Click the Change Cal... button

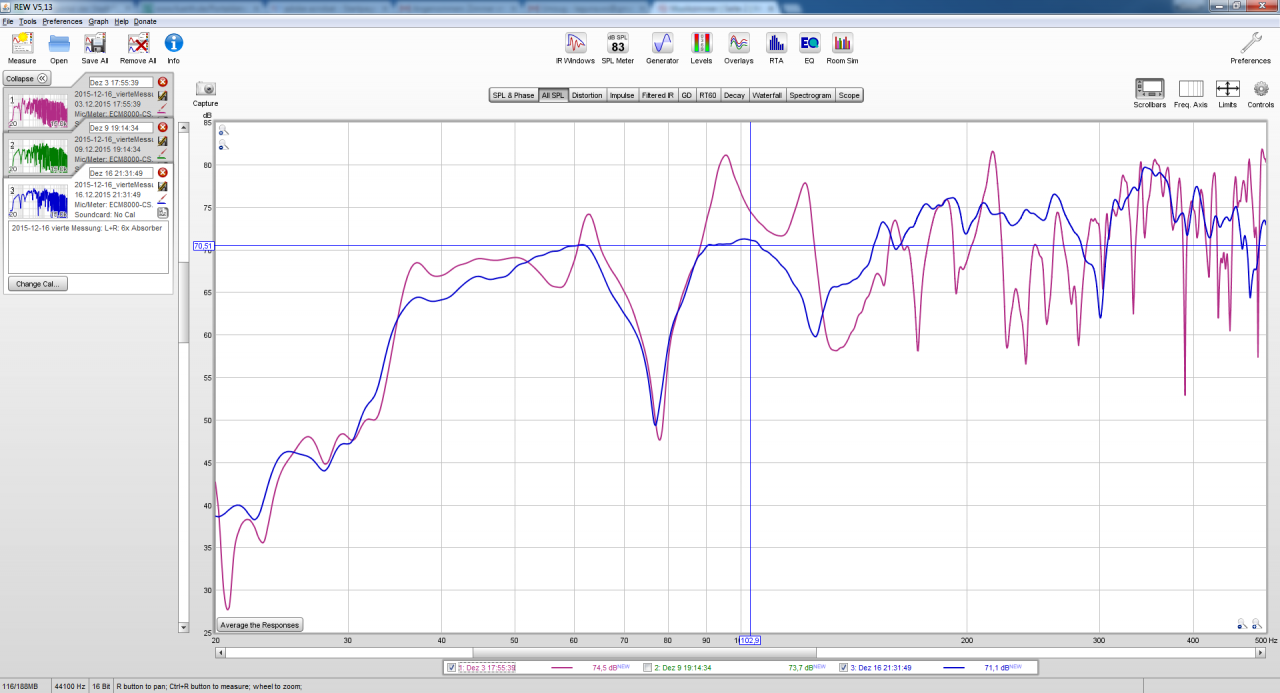(38, 284)
